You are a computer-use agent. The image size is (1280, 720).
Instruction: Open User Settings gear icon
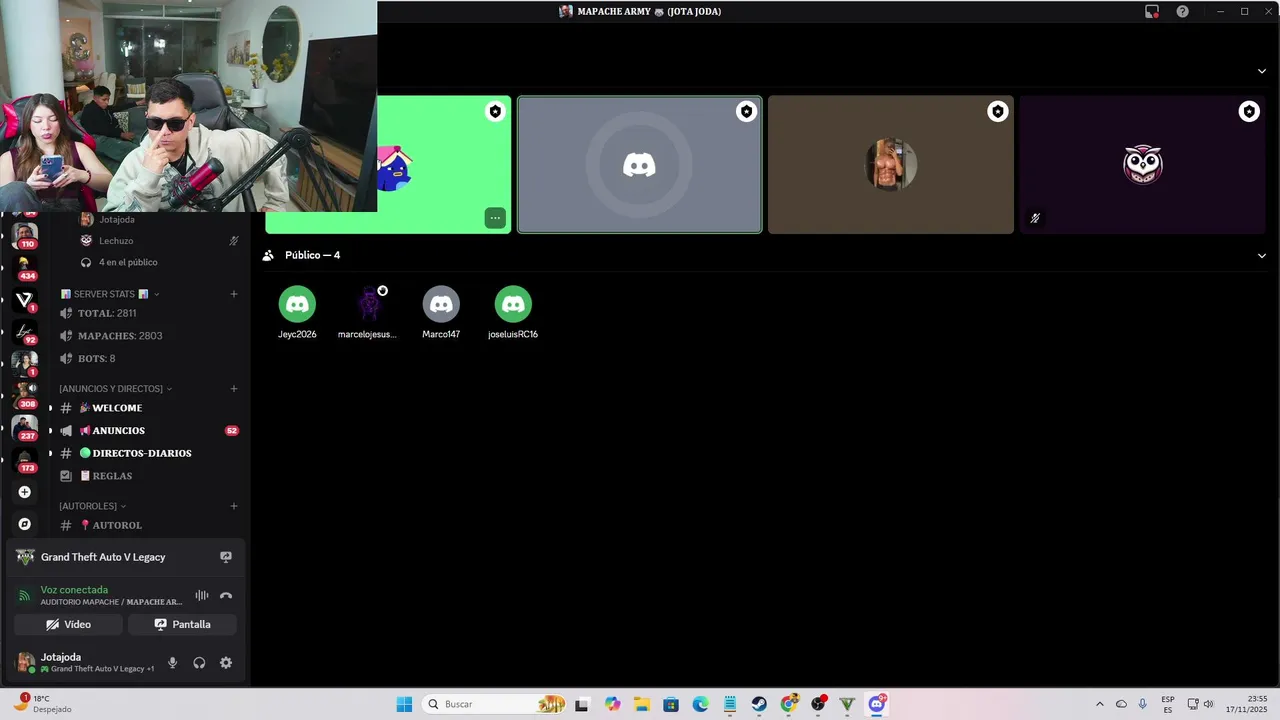pos(226,663)
